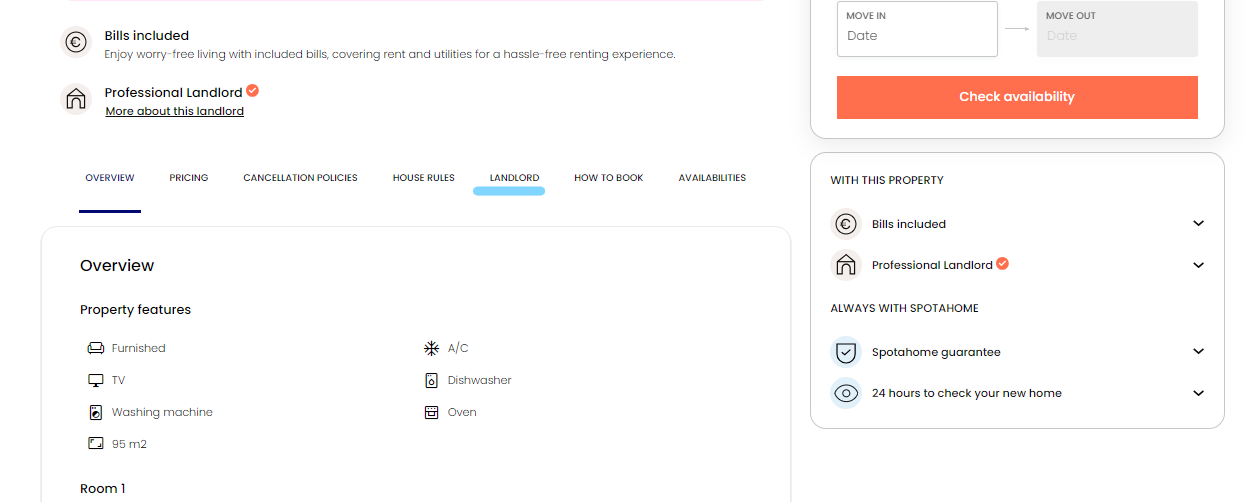
Task: Open the Landlord tab
Action: tap(515, 178)
